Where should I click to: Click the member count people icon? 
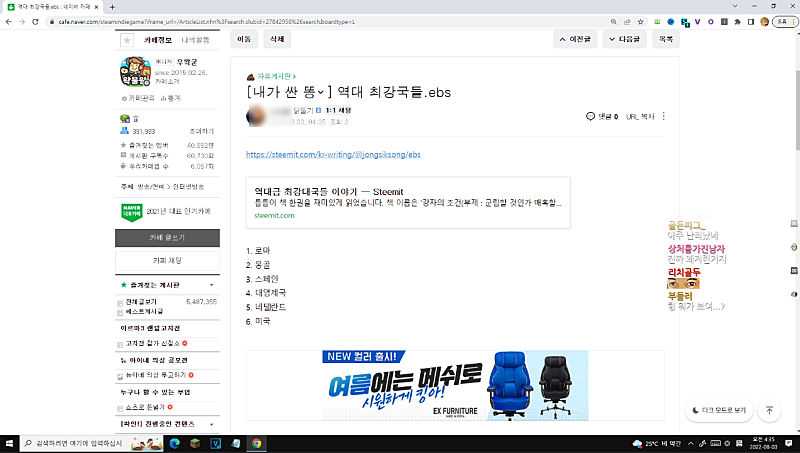click(x=124, y=131)
